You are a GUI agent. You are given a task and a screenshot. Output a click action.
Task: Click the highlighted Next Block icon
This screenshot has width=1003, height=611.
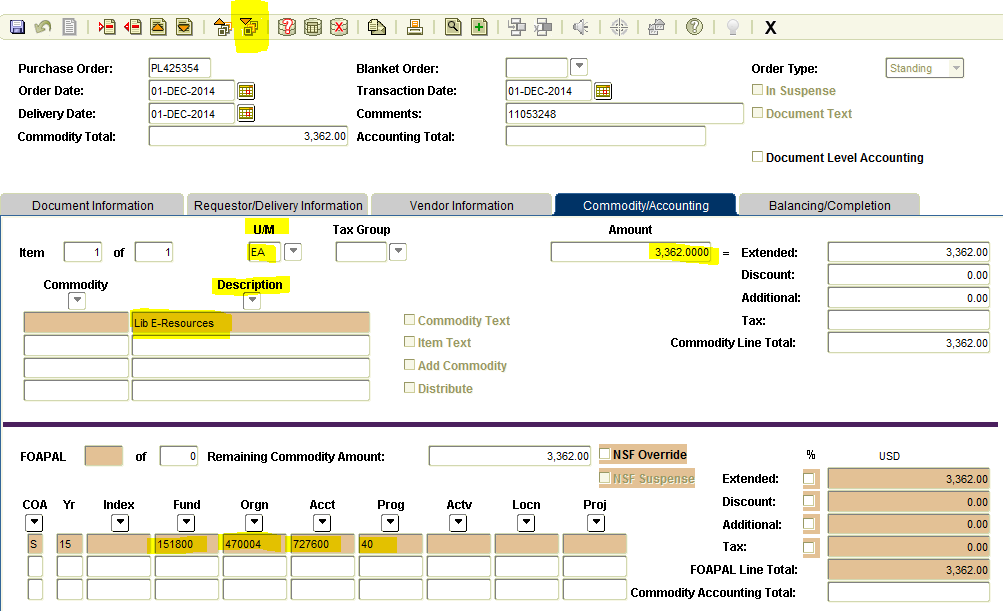click(249, 27)
